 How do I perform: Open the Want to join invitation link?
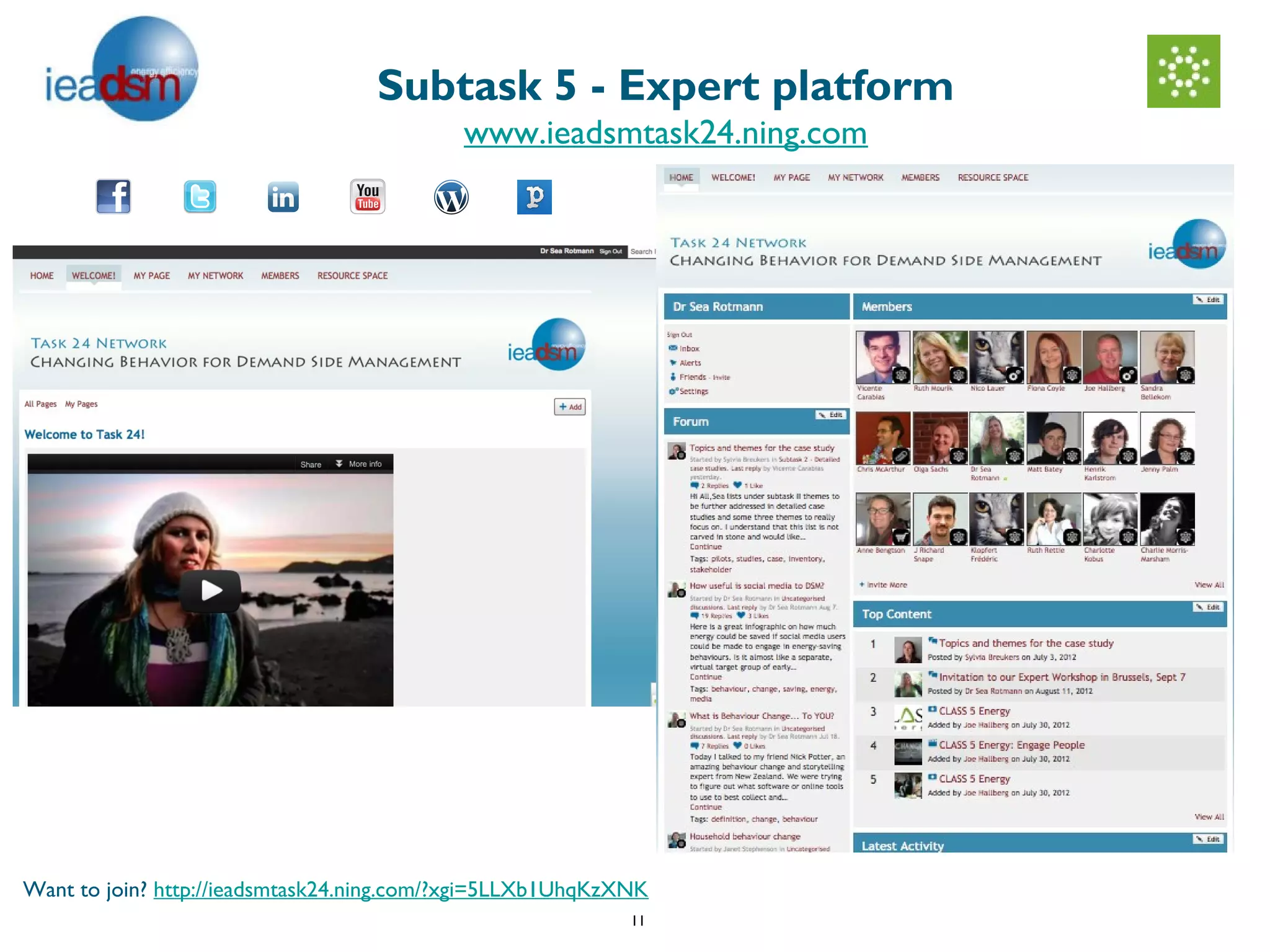(x=401, y=889)
